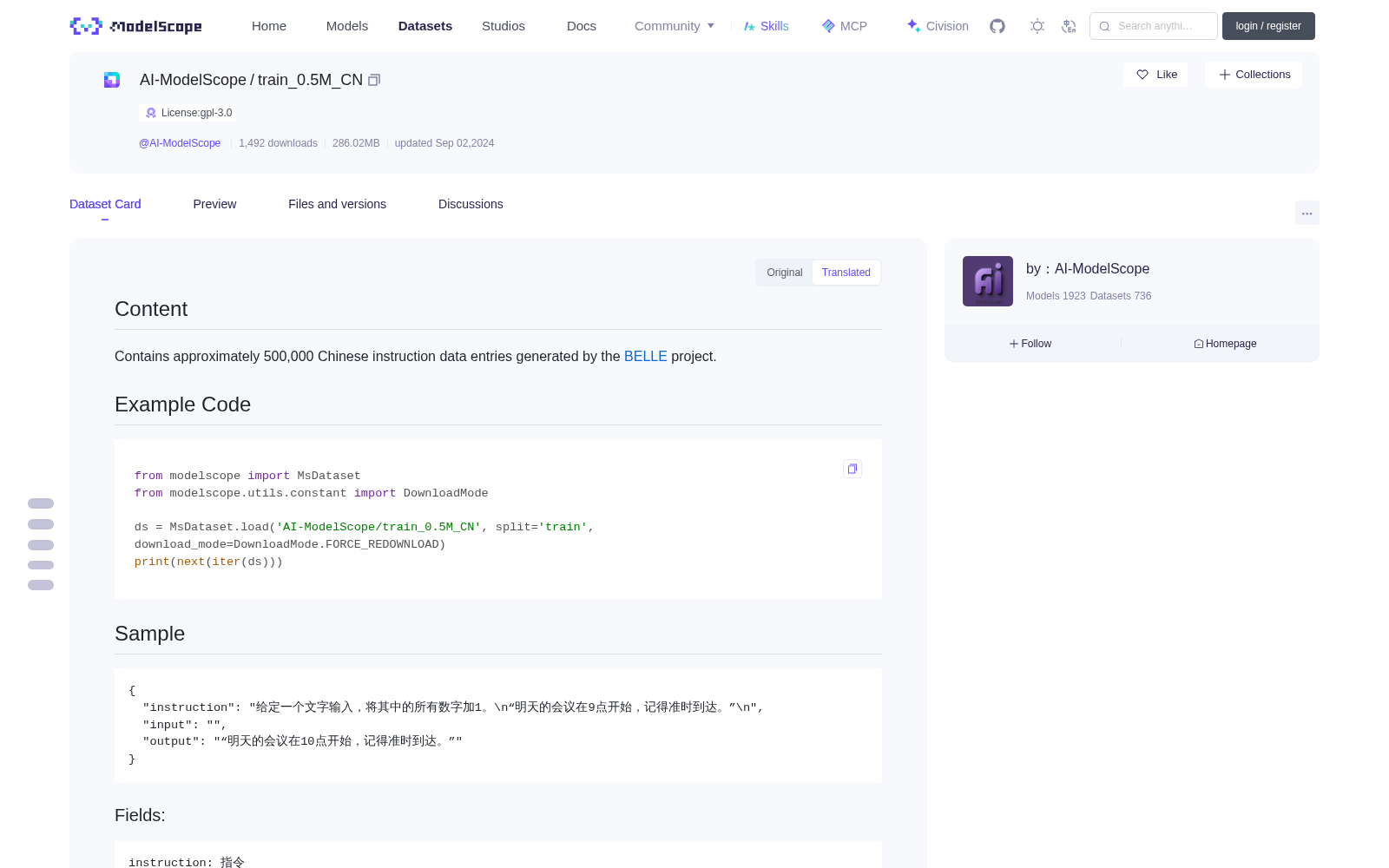
Task: Open Models in navigation
Action: (x=347, y=26)
